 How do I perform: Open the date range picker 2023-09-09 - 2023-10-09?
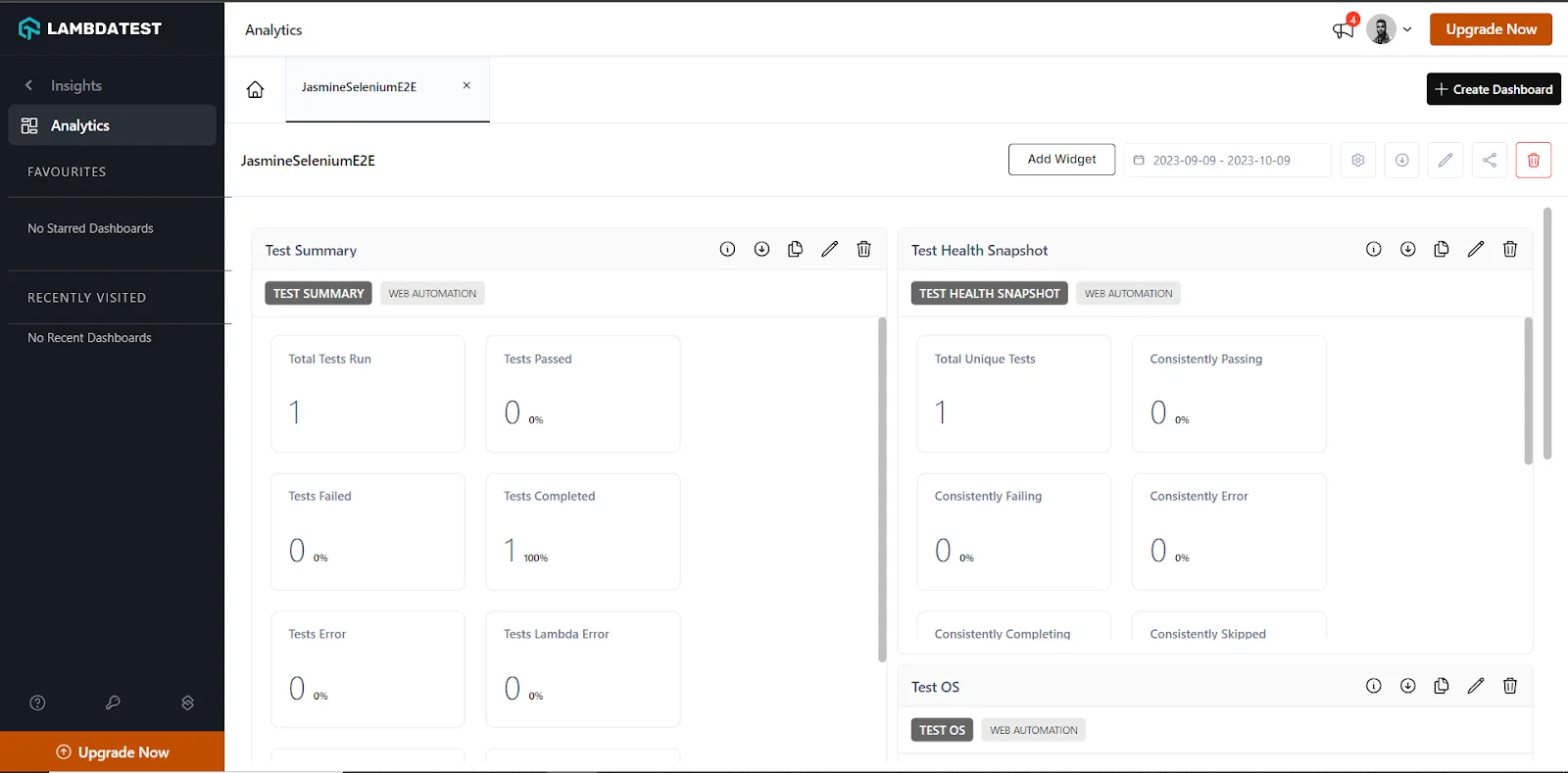pos(1228,160)
